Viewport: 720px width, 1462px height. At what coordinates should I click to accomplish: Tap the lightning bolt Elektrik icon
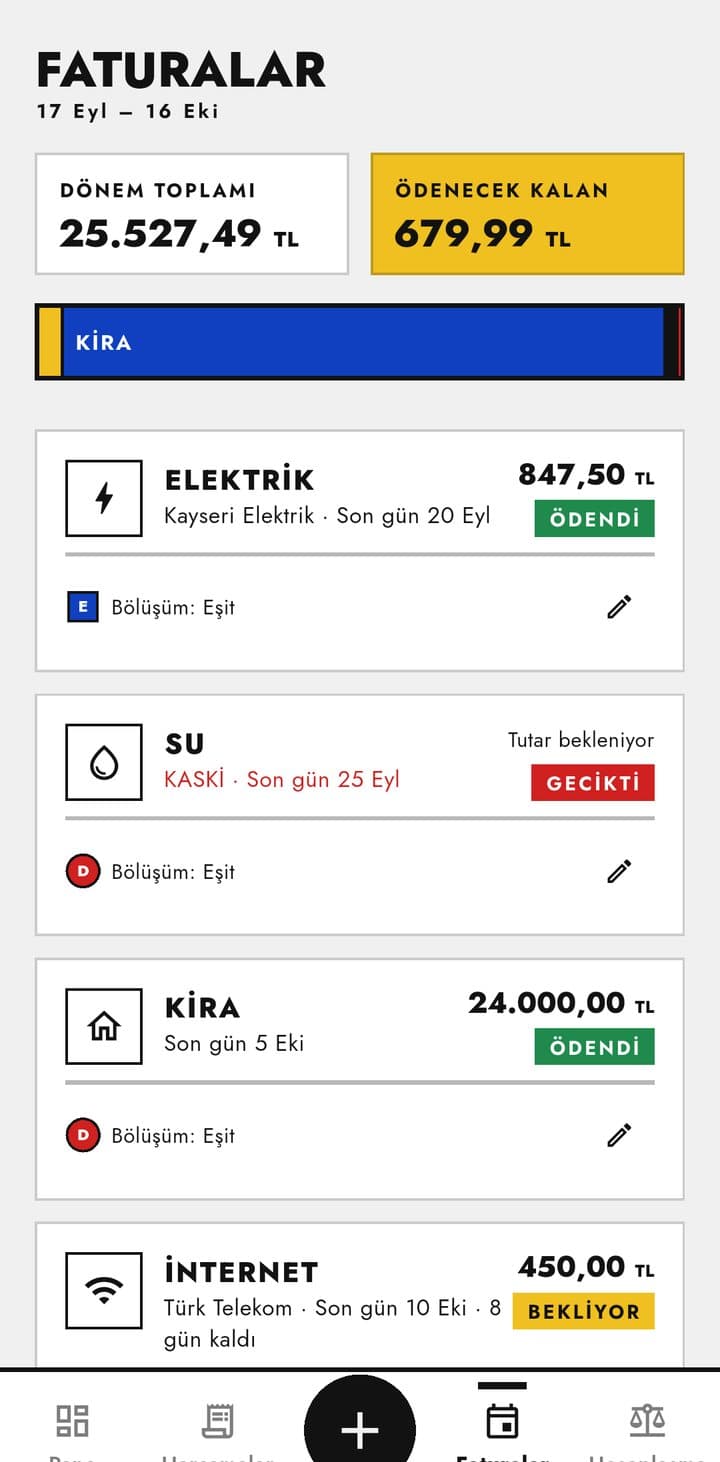click(x=104, y=498)
